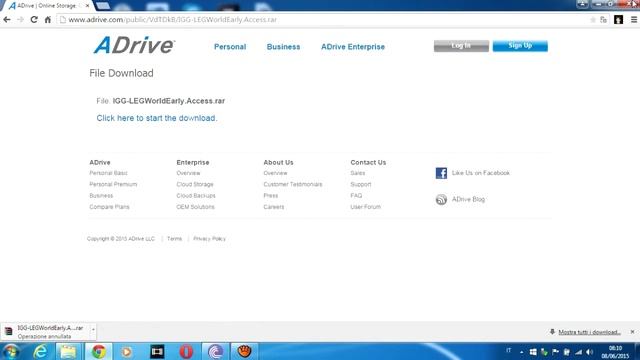Image resolution: width=640 pixels, height=360 pixels.
Task: Click the volume speaker tray icon
Action: [x=589, y=352]
